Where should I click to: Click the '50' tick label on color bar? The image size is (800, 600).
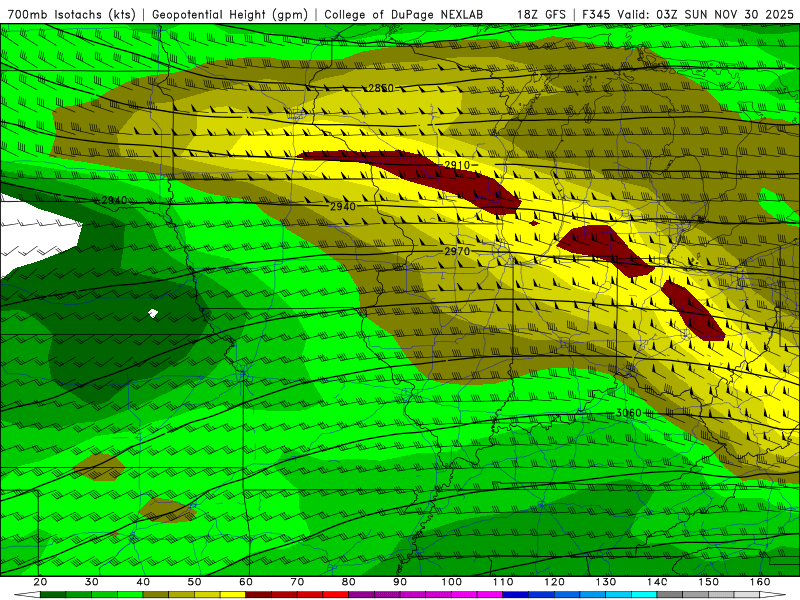coord(194,582)
